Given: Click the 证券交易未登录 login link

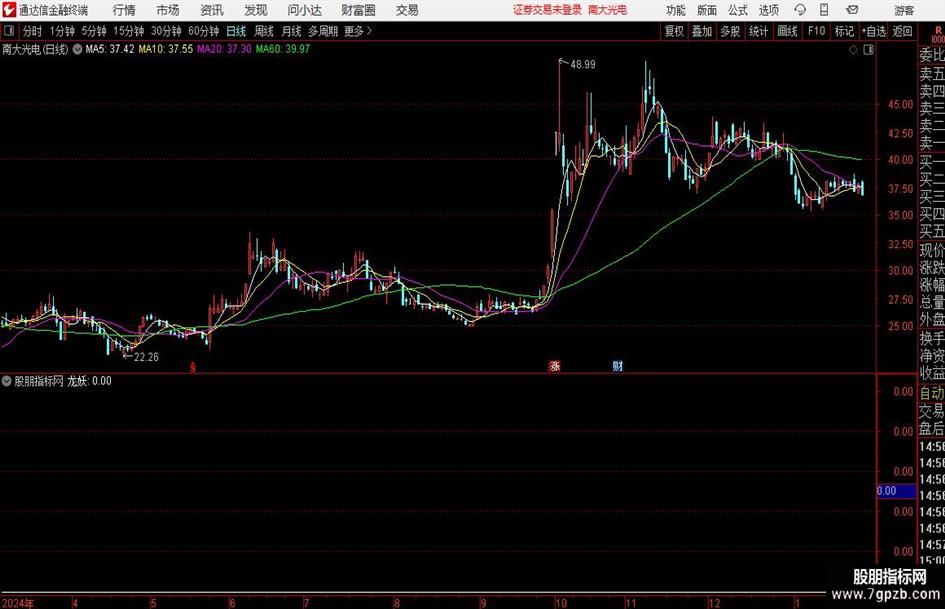Looking at the screenshot, I should (547, 10).
